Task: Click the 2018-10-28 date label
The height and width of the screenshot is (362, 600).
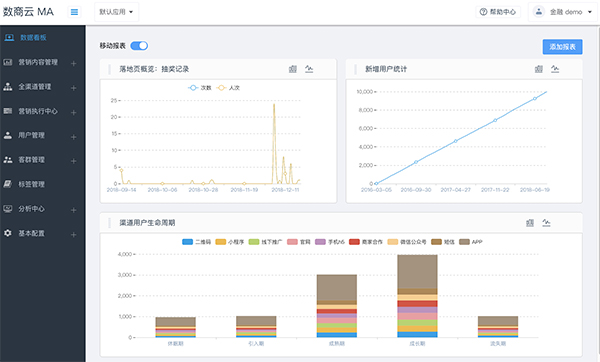Action: [203, 190]
